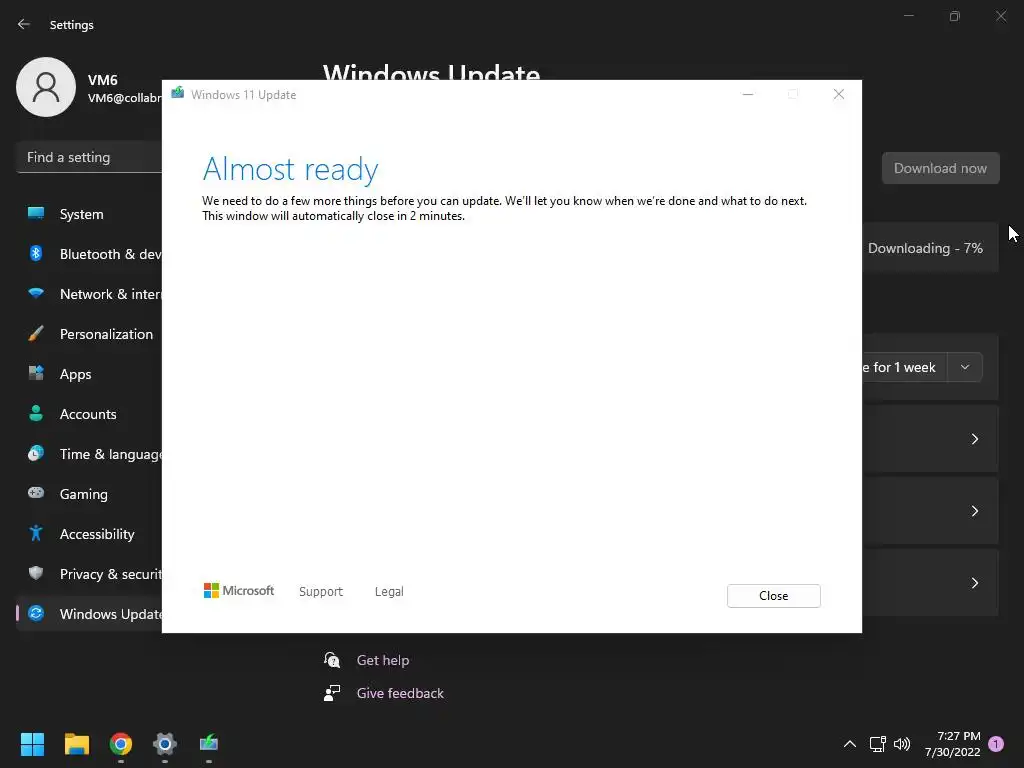Viewport: 1024px width, 768px height.
Task: Select the Privacy & security shield icon
Action: (x=36, y=573)
